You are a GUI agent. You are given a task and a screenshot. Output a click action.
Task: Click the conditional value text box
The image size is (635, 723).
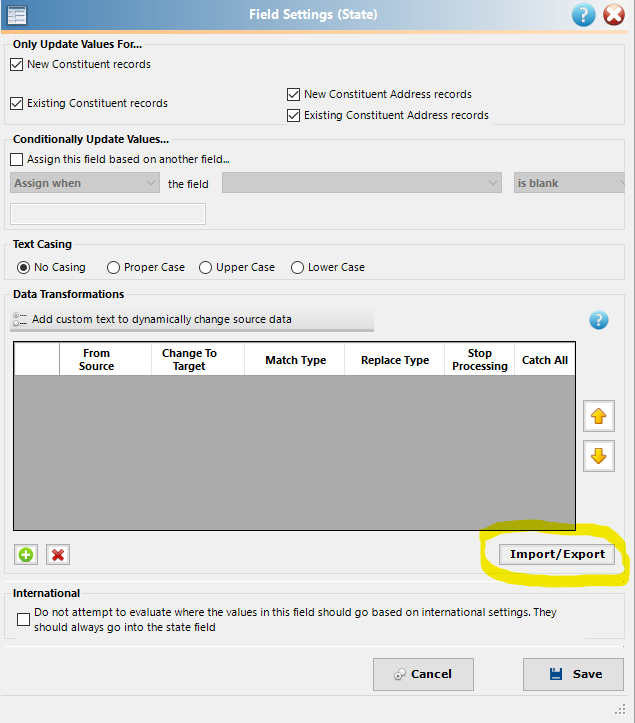(108, 214)
